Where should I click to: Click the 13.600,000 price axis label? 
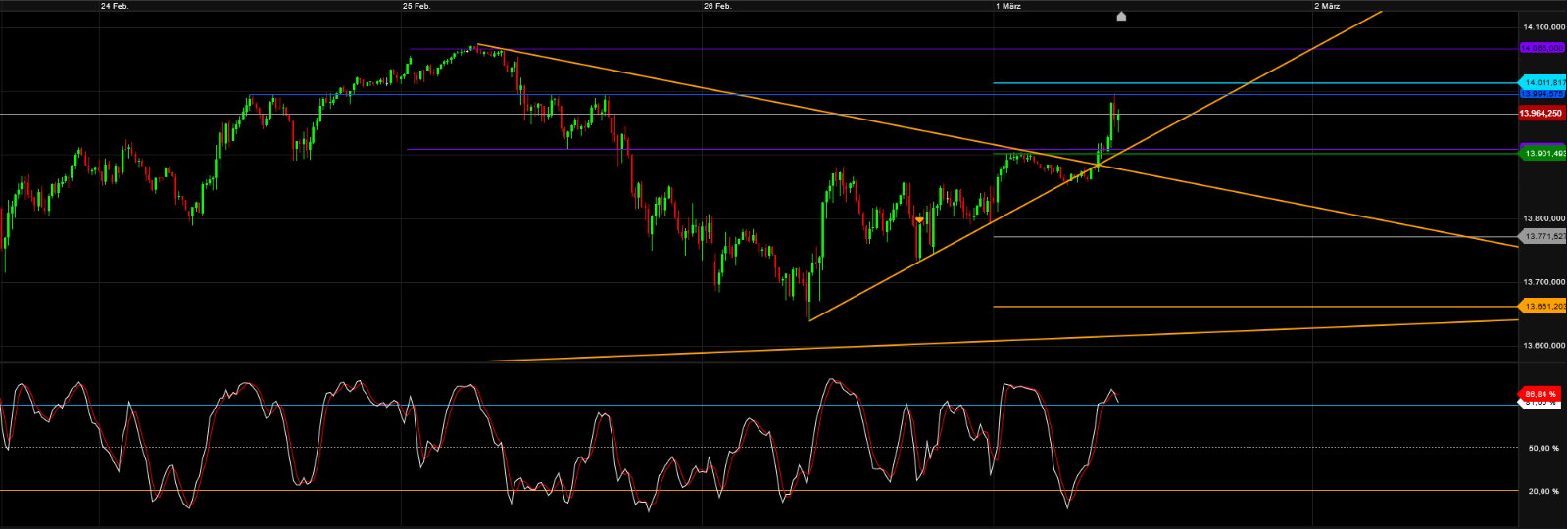click(x=1543, y=345)
